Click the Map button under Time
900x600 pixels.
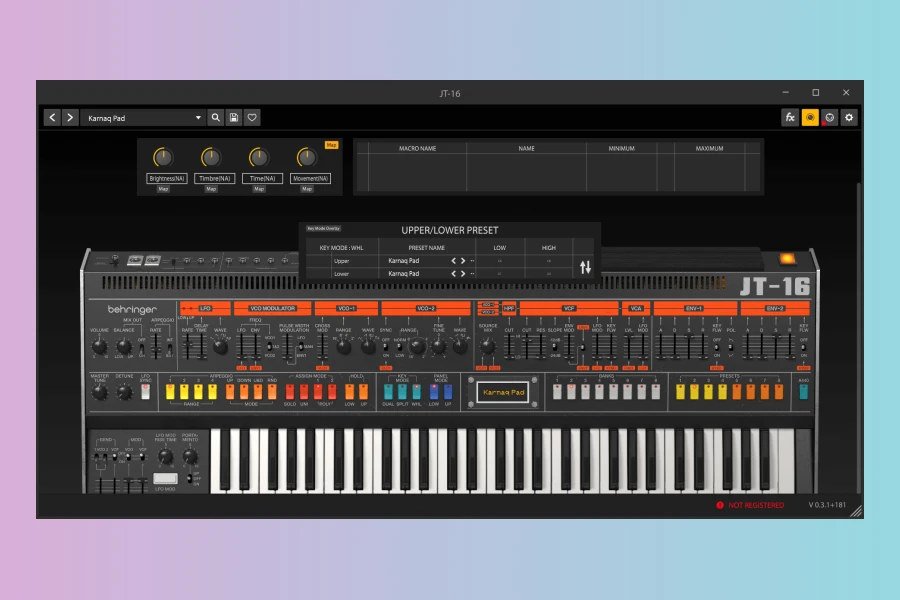[259, 189]
